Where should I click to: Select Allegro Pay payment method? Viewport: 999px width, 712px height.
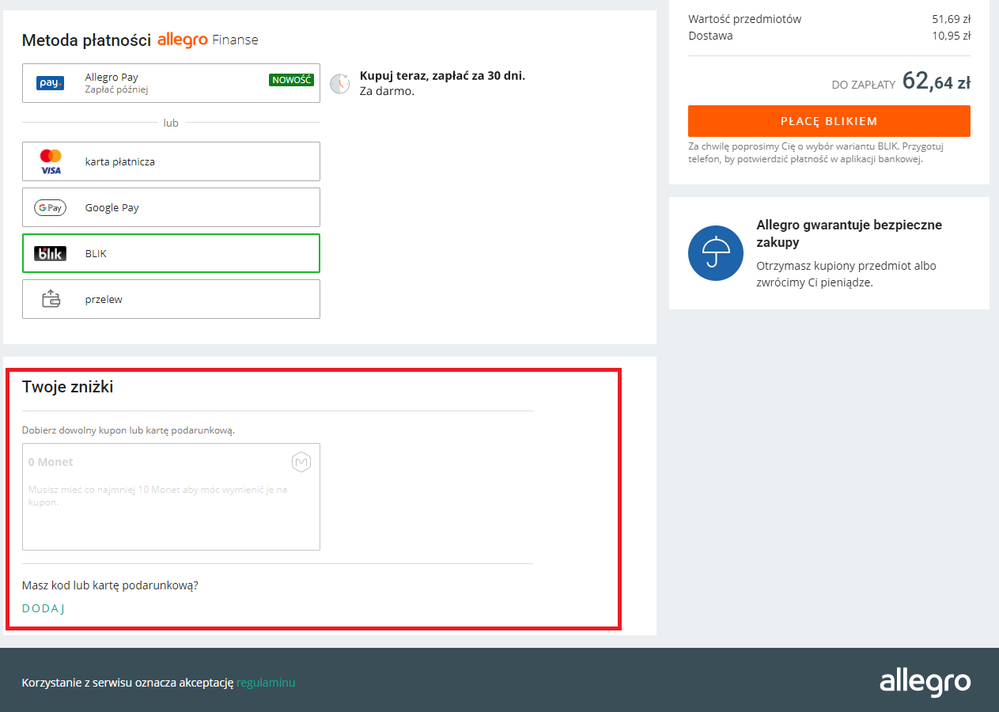171,83
